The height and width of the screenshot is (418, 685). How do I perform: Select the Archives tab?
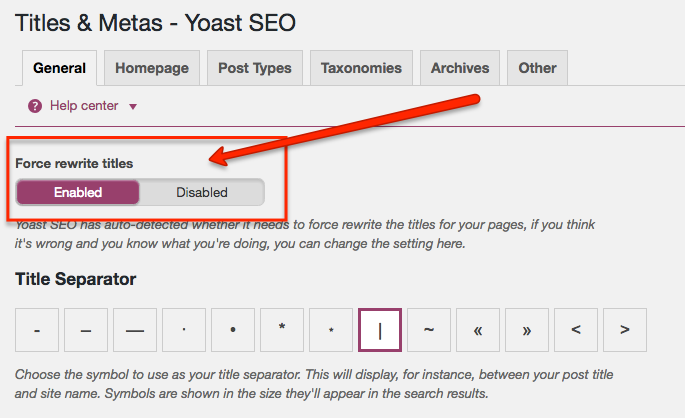(x=460, y=68)
